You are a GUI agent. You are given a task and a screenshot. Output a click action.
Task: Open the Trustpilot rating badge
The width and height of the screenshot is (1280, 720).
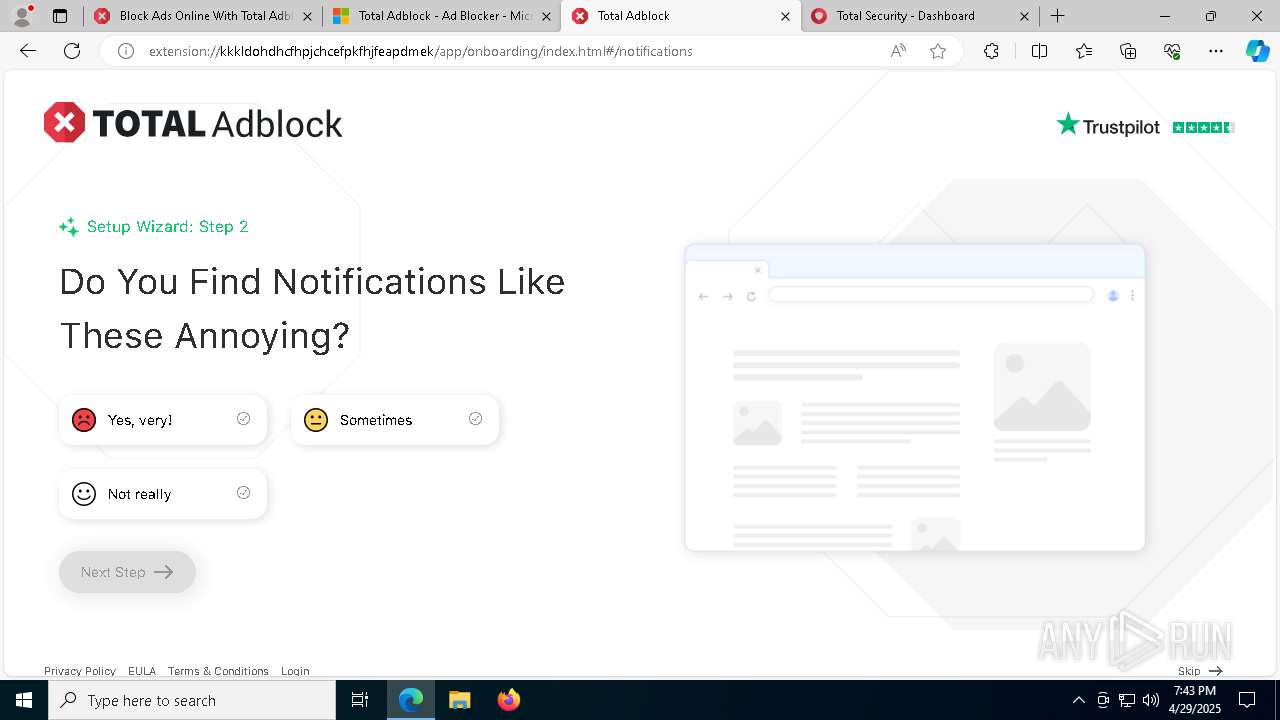1146,126
